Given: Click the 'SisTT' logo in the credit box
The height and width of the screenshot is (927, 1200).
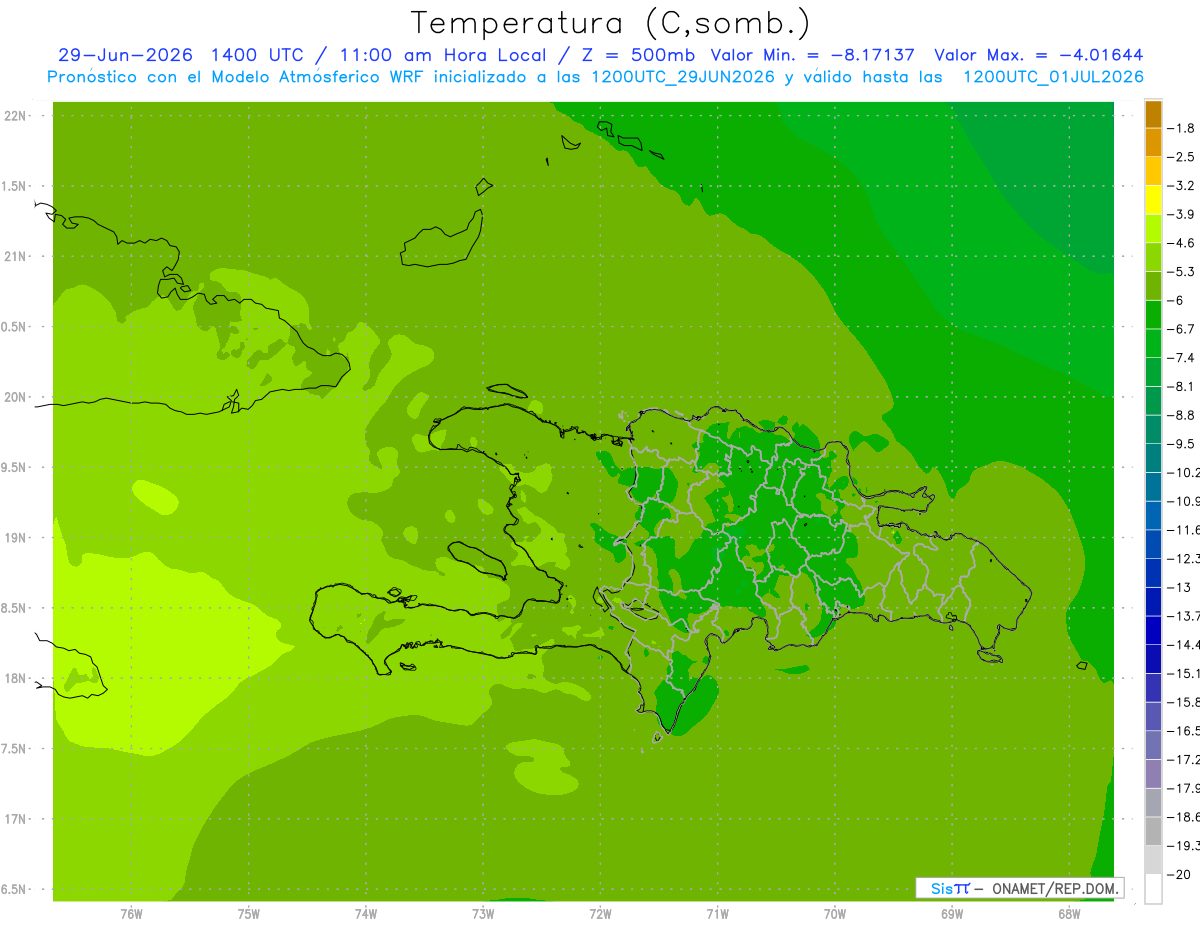Looking at the screenshot, I should pos(949,888).
